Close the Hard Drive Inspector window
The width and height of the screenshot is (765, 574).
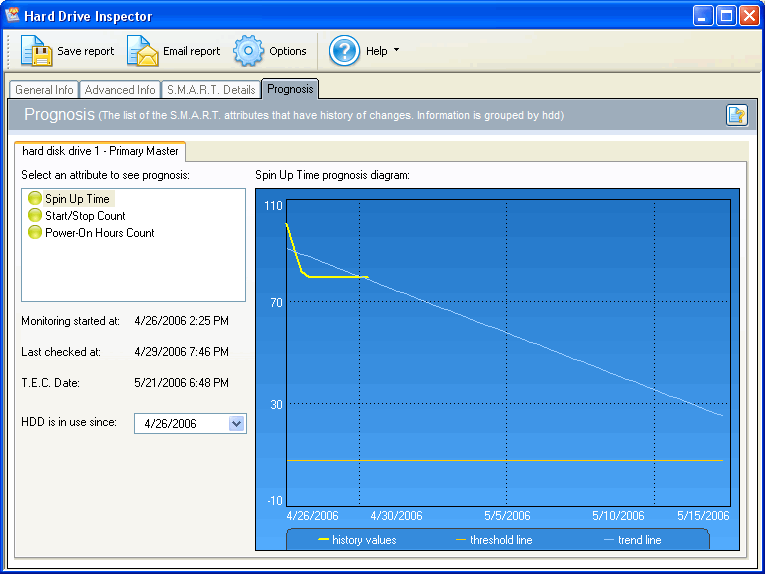749,16
